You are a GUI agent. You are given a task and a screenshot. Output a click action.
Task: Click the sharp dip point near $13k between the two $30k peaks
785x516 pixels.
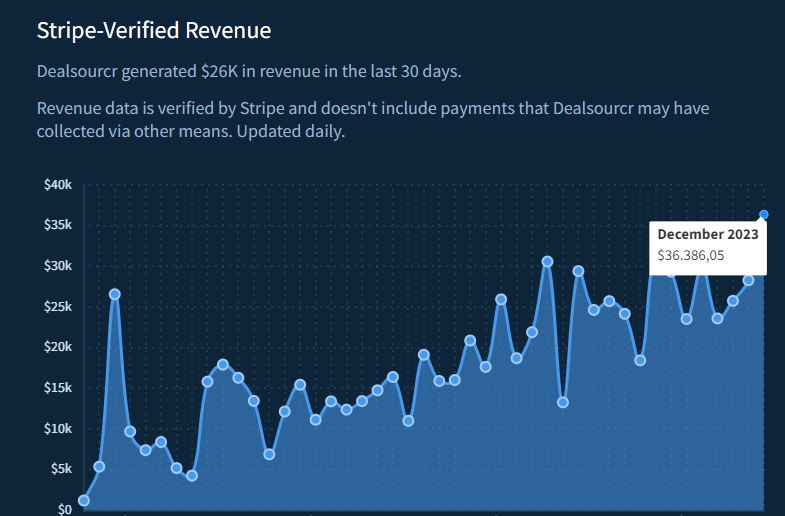[563, 402]
